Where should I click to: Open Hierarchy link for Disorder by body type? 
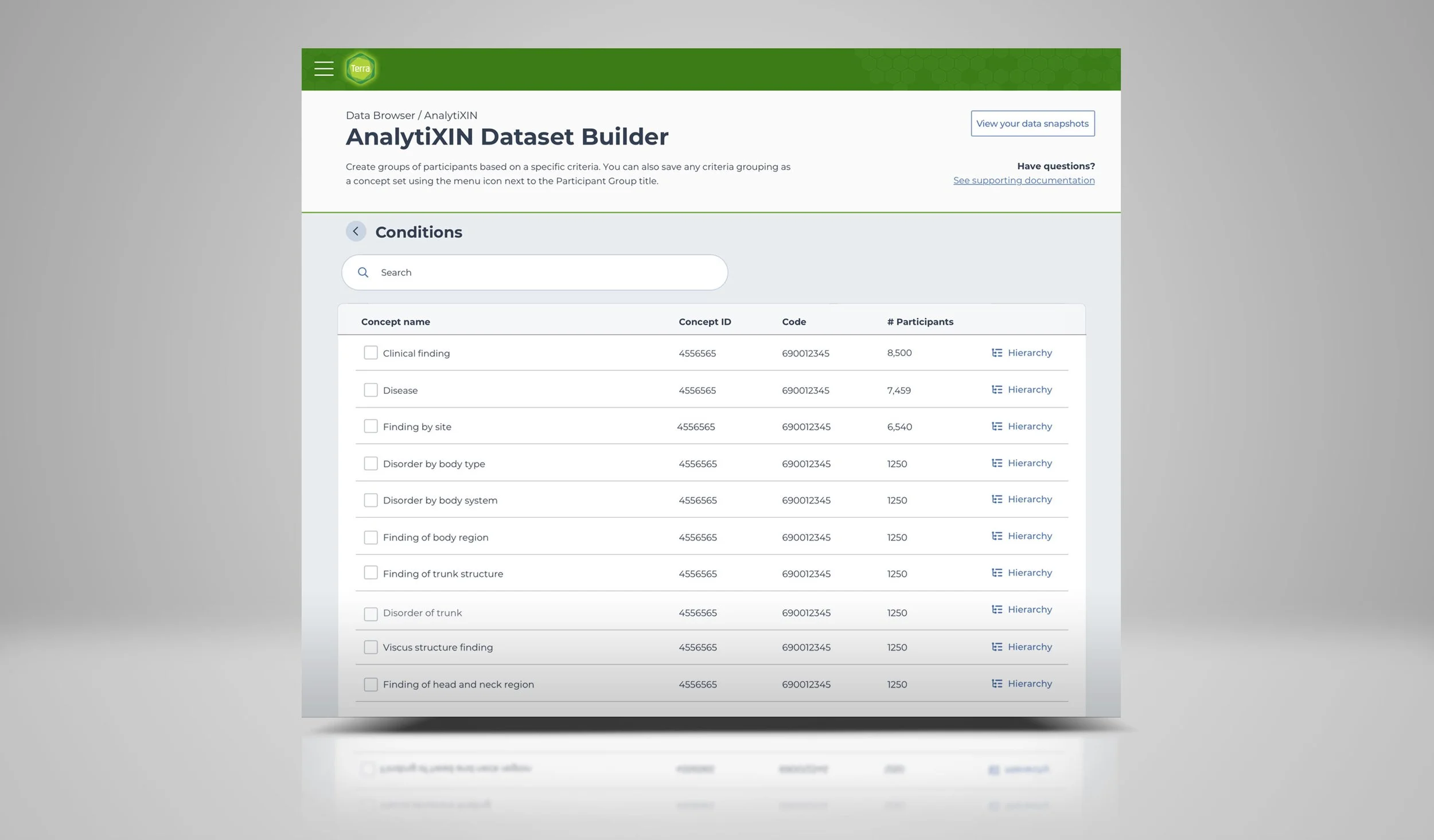coord(1030,463)
